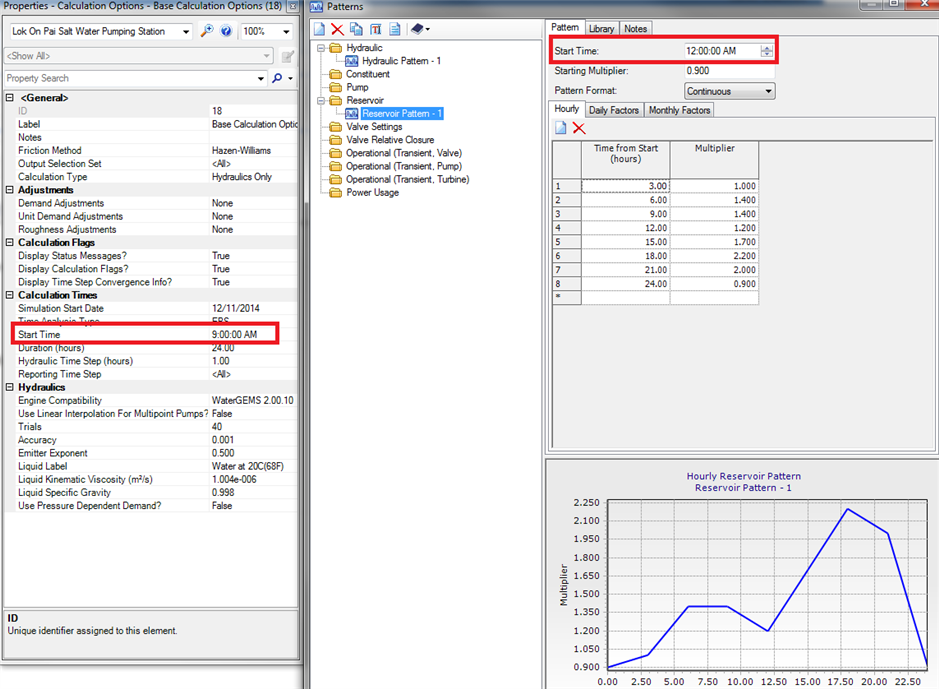Collapse the Adjustments section header

click(8, 189)
